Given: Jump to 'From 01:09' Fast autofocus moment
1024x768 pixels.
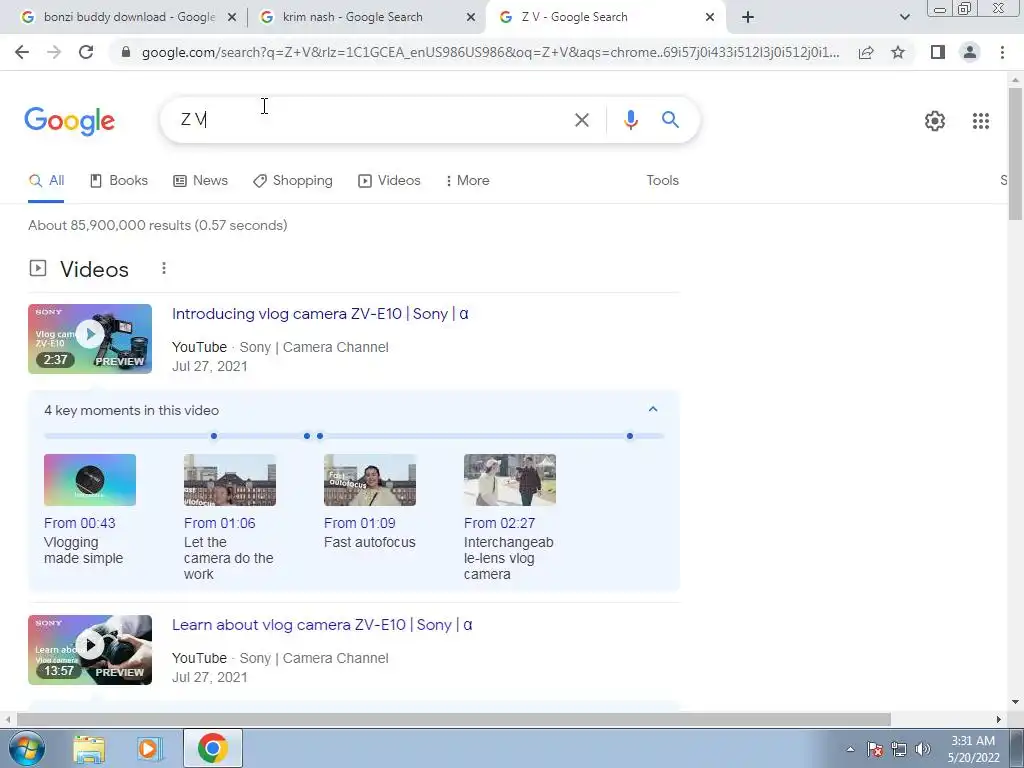Looking at the screenshot, I should (x=359, y=523).
